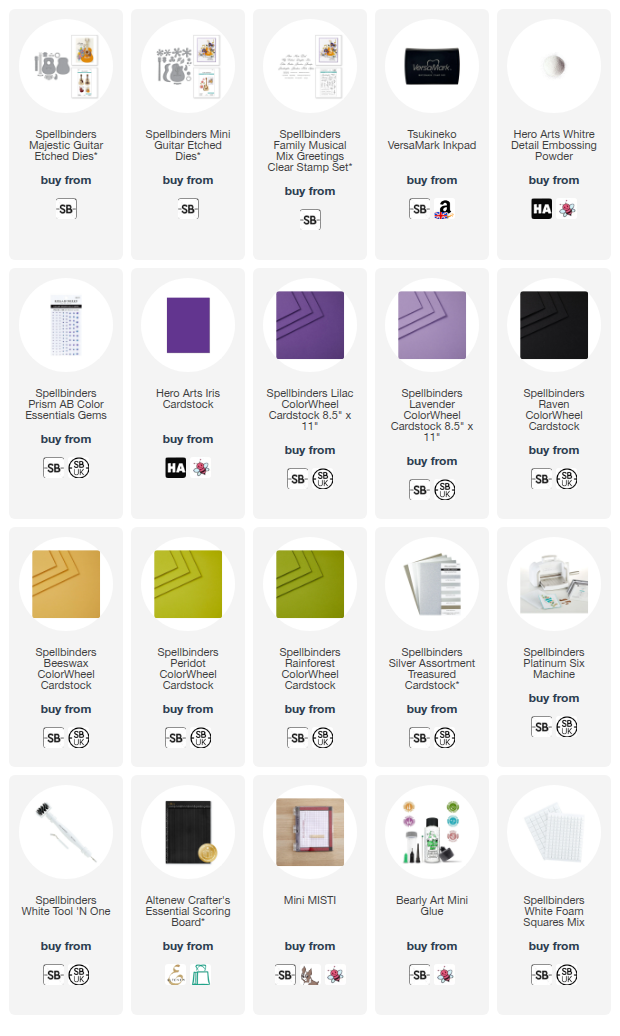
Task: Open Platinum Six Machine product thumbnail
Action: [x=554, y=584]
